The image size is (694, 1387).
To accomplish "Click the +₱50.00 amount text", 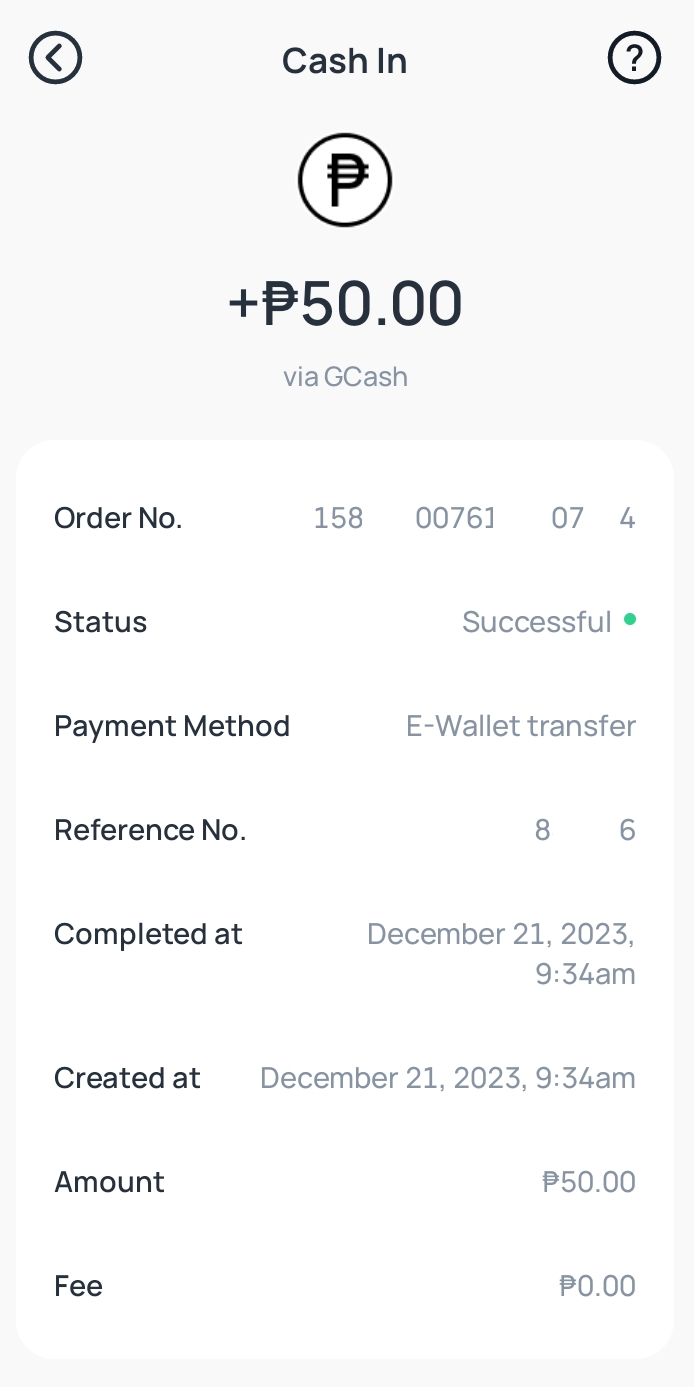I will [345, 303].
